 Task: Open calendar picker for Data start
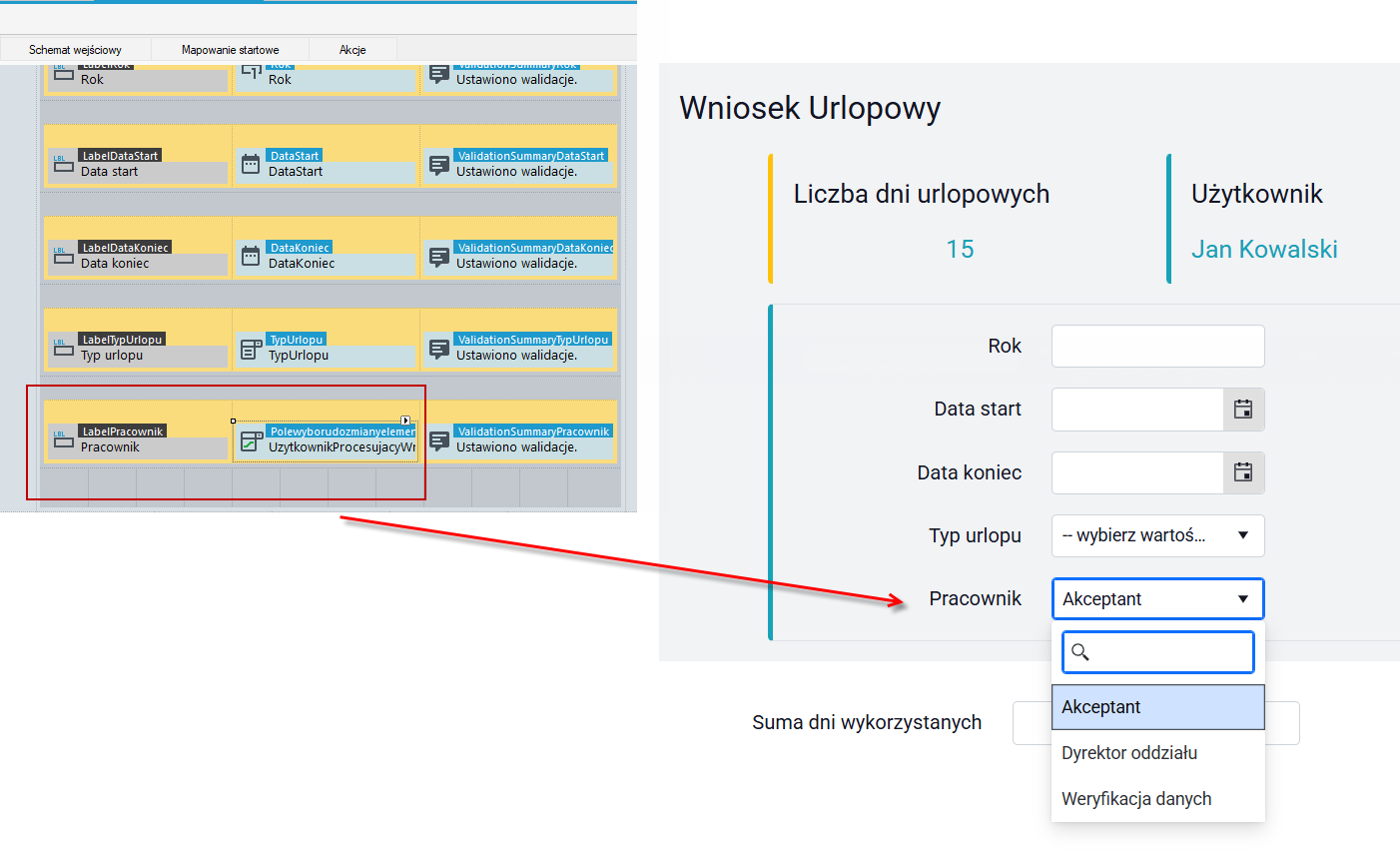point(1243,410)
